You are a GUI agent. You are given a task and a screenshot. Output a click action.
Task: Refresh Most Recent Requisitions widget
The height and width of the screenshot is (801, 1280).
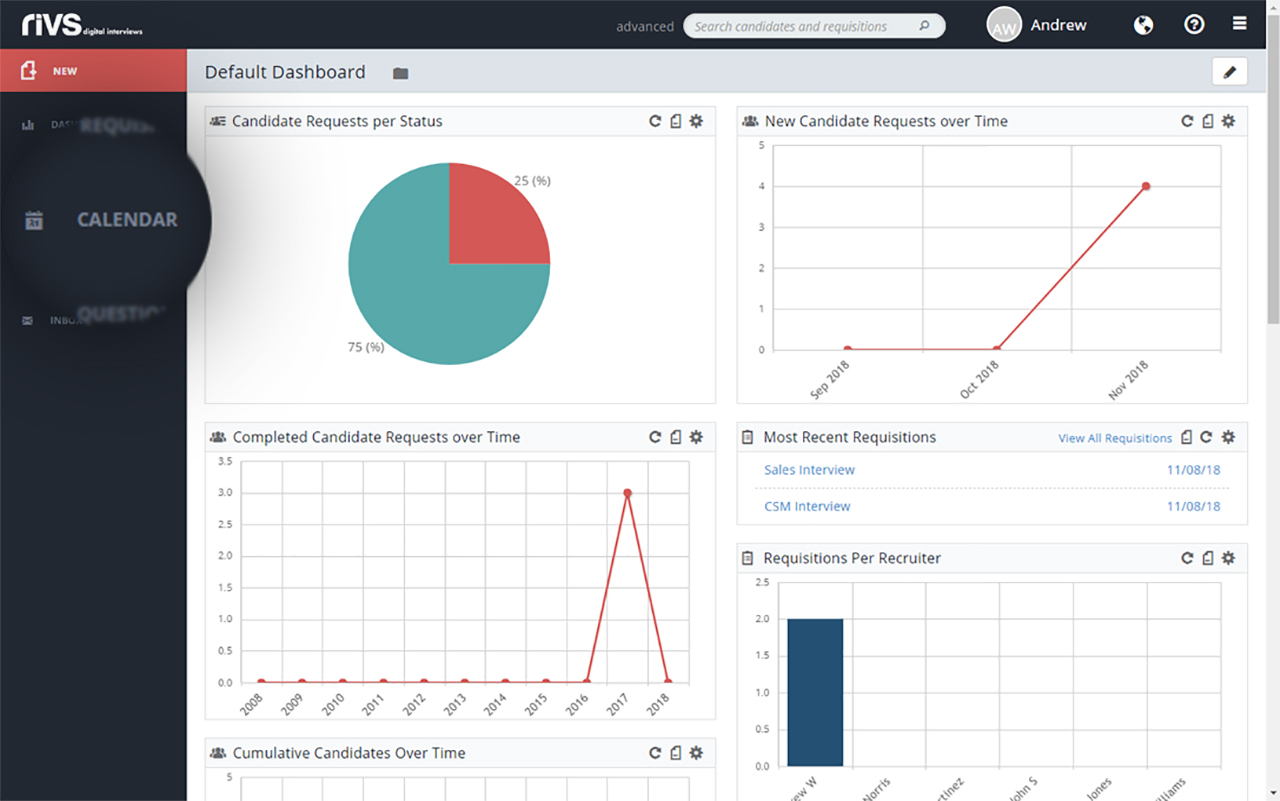[1206, 437]
